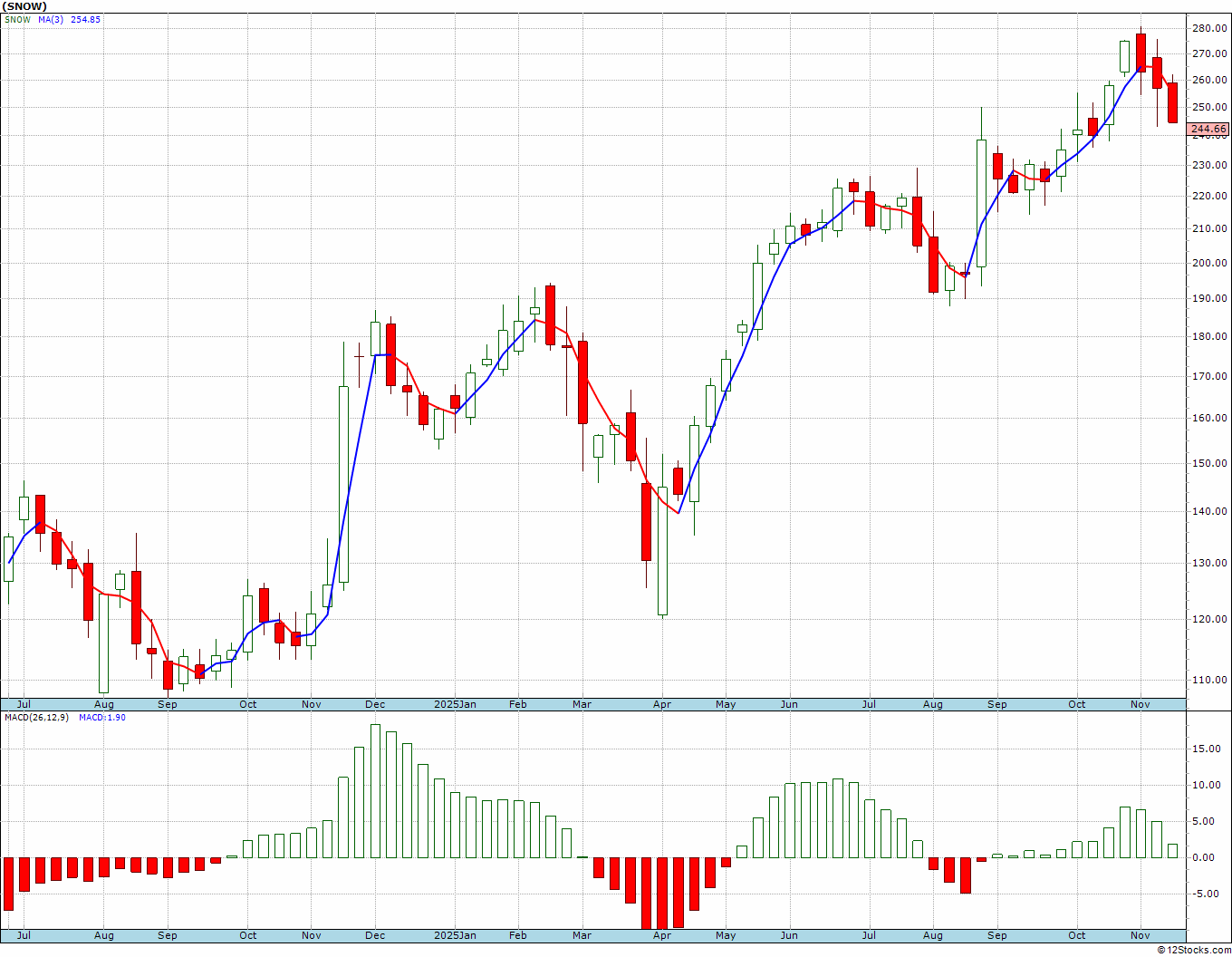This screenshot has height=957, width=1232.
Task: Select the SNOW legend label
Action: click(17, 19)
